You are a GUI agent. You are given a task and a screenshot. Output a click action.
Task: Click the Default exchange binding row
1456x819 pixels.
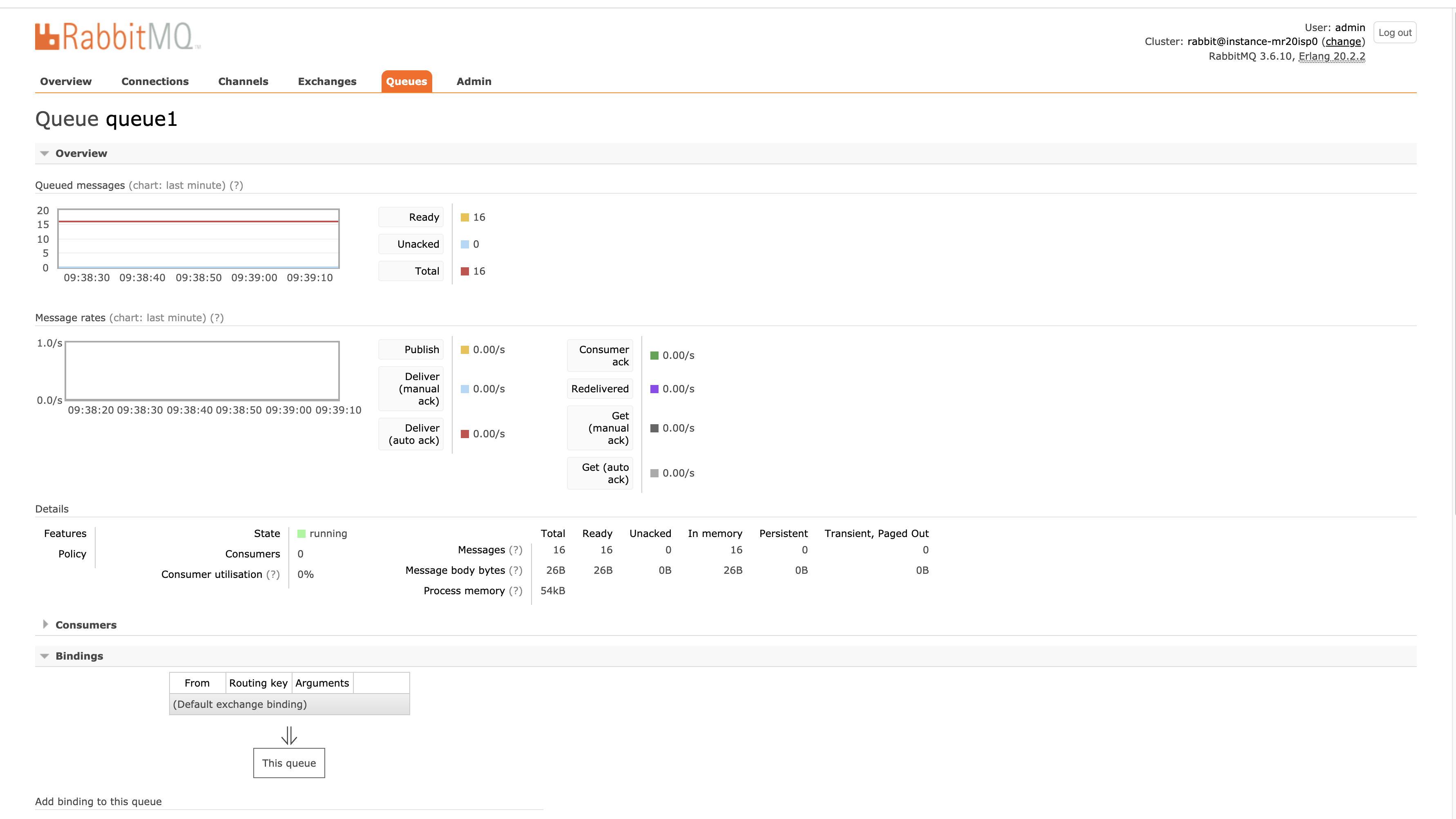[289, 704]
